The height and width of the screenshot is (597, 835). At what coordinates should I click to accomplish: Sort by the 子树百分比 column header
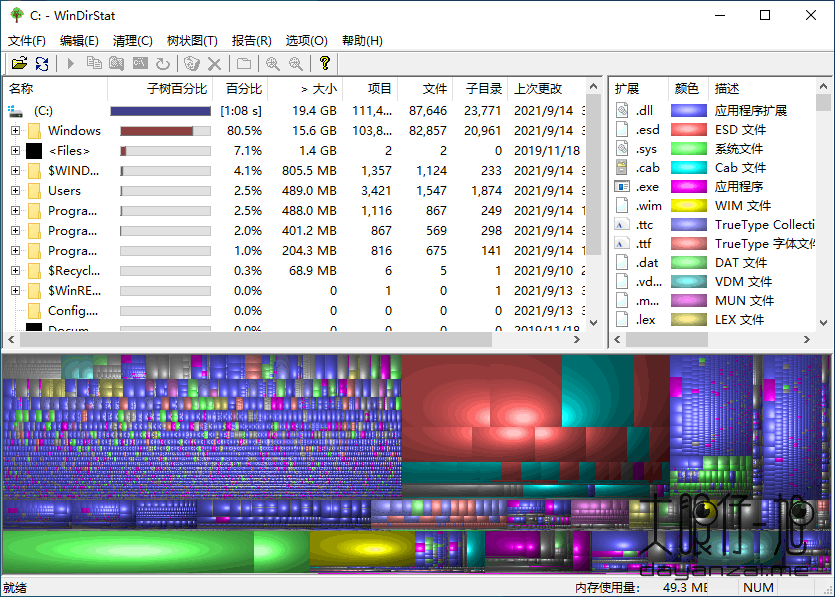160,89
